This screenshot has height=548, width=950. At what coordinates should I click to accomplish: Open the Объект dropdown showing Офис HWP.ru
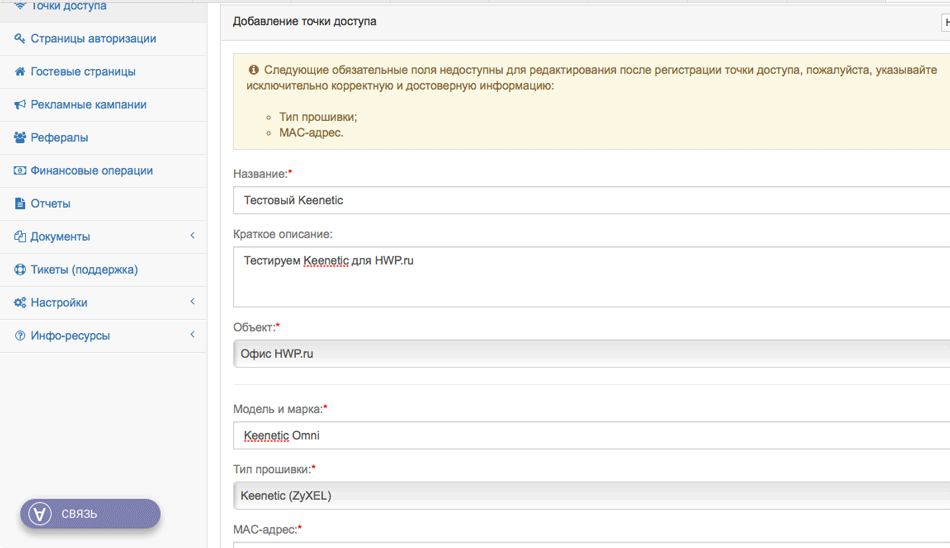[590, 354]
